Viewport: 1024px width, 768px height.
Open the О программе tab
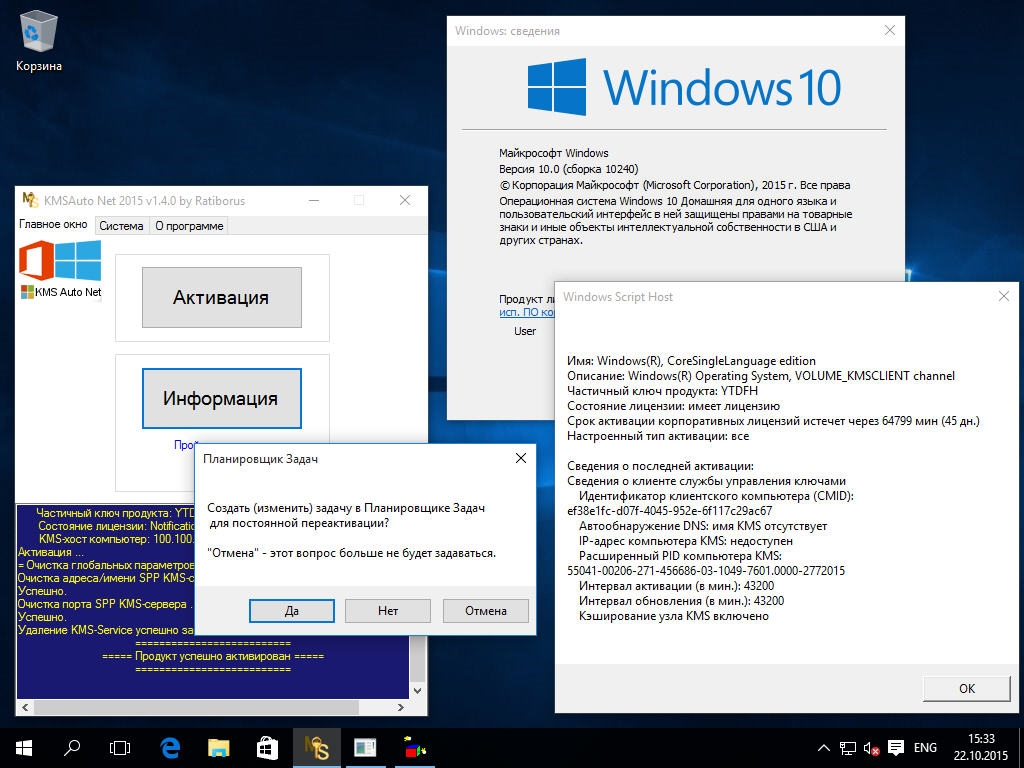pyautogui.click(x=189, y=226)
